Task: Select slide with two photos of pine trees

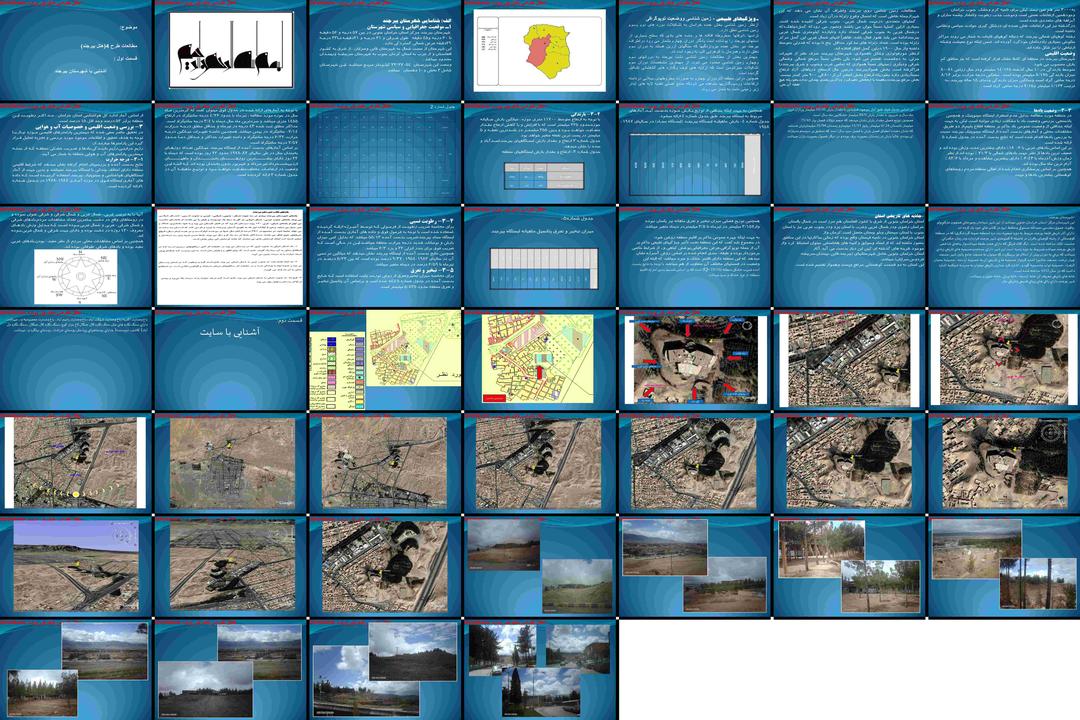Action: coord(849,567)
